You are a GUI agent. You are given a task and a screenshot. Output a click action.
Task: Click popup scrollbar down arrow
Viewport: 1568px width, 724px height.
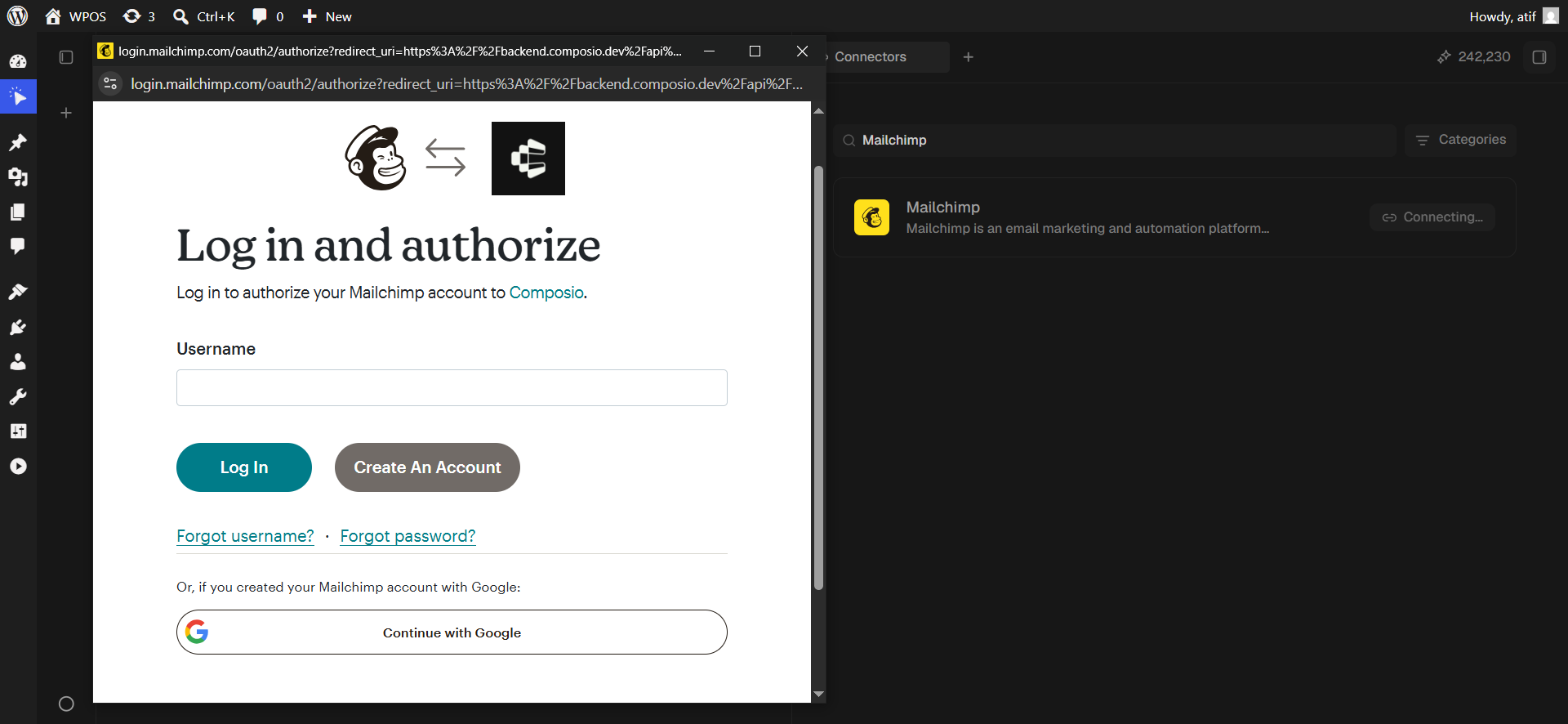(x=818, y=695)
